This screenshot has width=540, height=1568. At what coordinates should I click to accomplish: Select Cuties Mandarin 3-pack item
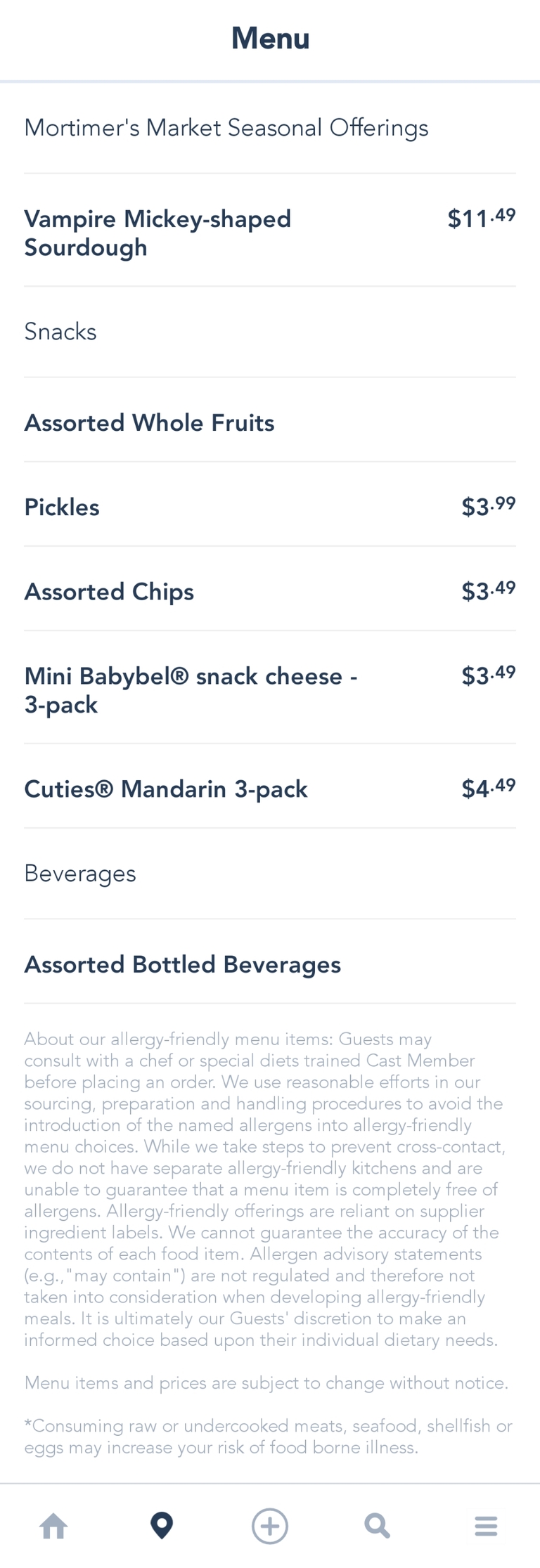pos(167,789)
